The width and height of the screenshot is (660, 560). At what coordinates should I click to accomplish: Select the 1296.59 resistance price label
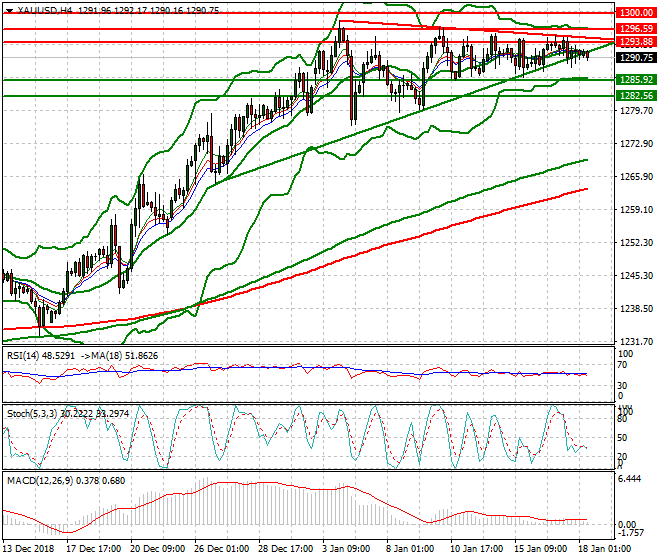click(636, 29)
